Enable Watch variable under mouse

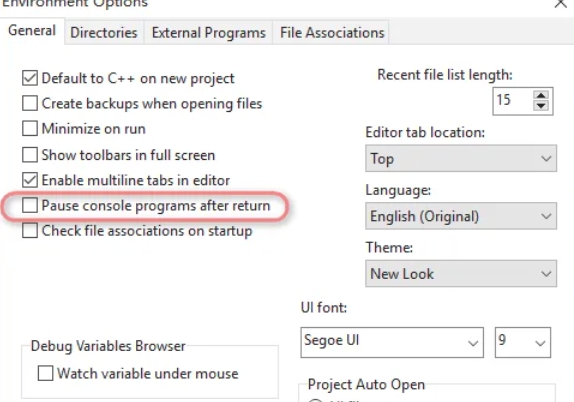pos(45,373)
